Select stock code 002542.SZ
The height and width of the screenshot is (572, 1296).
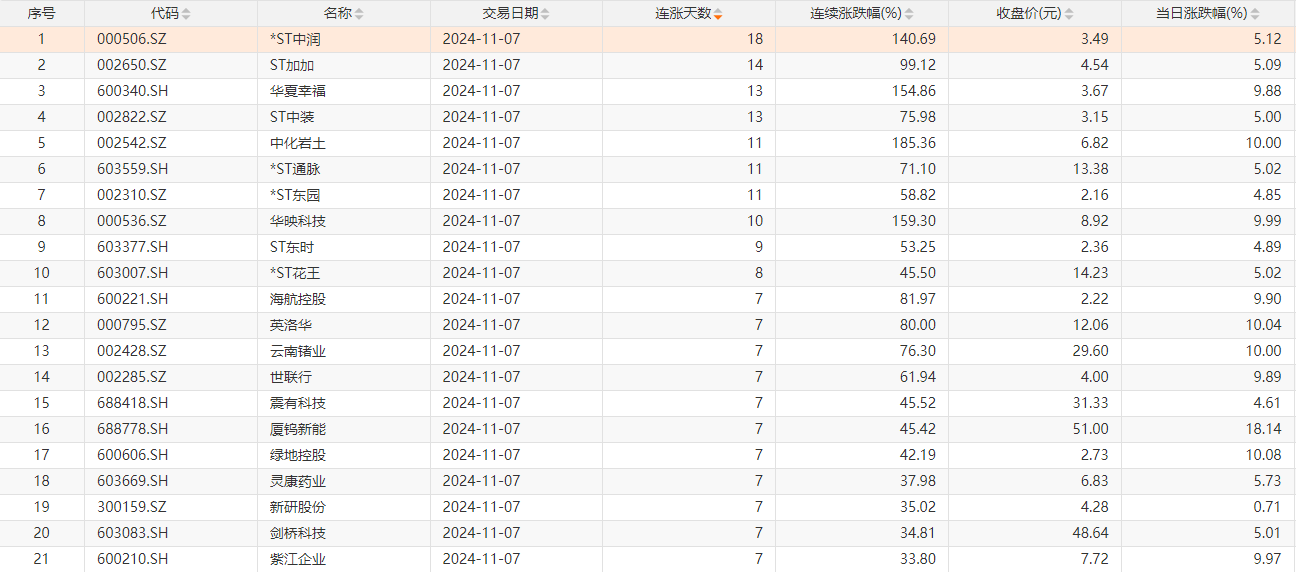pyautogui.click(x=132, y=143)
